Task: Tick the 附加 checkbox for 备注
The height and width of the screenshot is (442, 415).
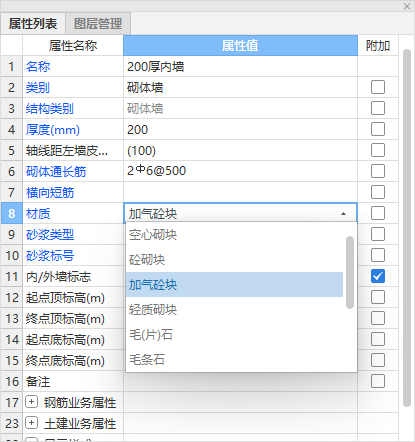Action: click(378, 381)
